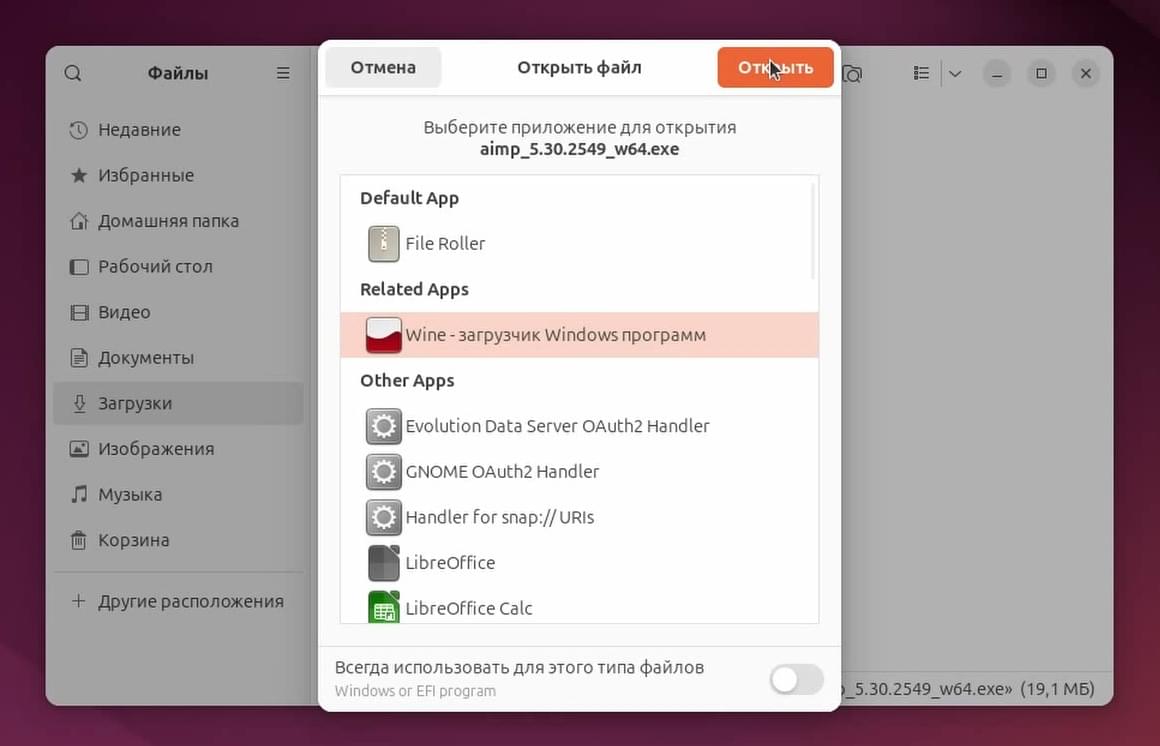Choose Wine - загрузчик Windows программ
The height and width of the screenshot is (746, 1160).
click(579, 335)
